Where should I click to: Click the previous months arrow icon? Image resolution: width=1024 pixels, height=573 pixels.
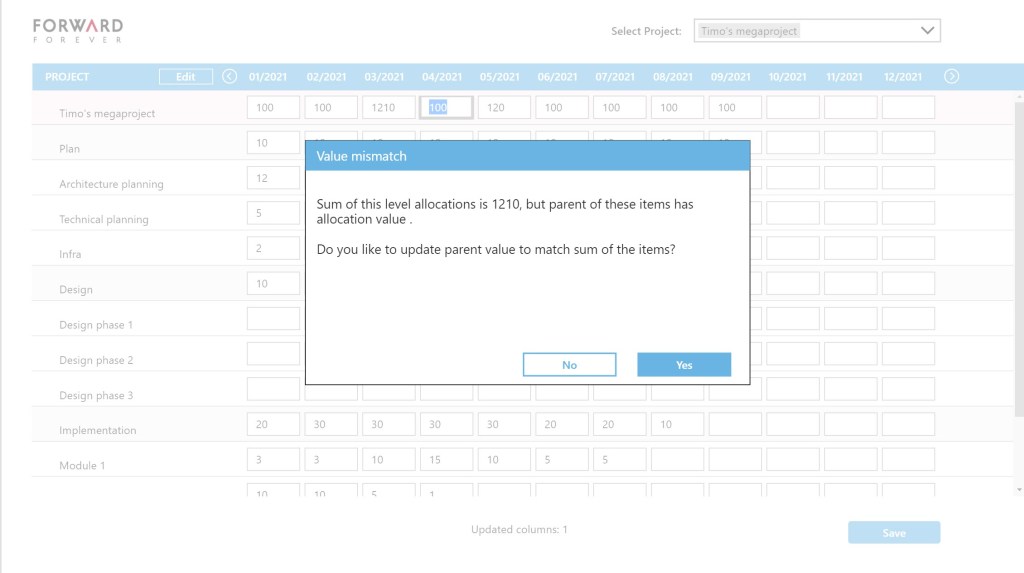(230, 76)
